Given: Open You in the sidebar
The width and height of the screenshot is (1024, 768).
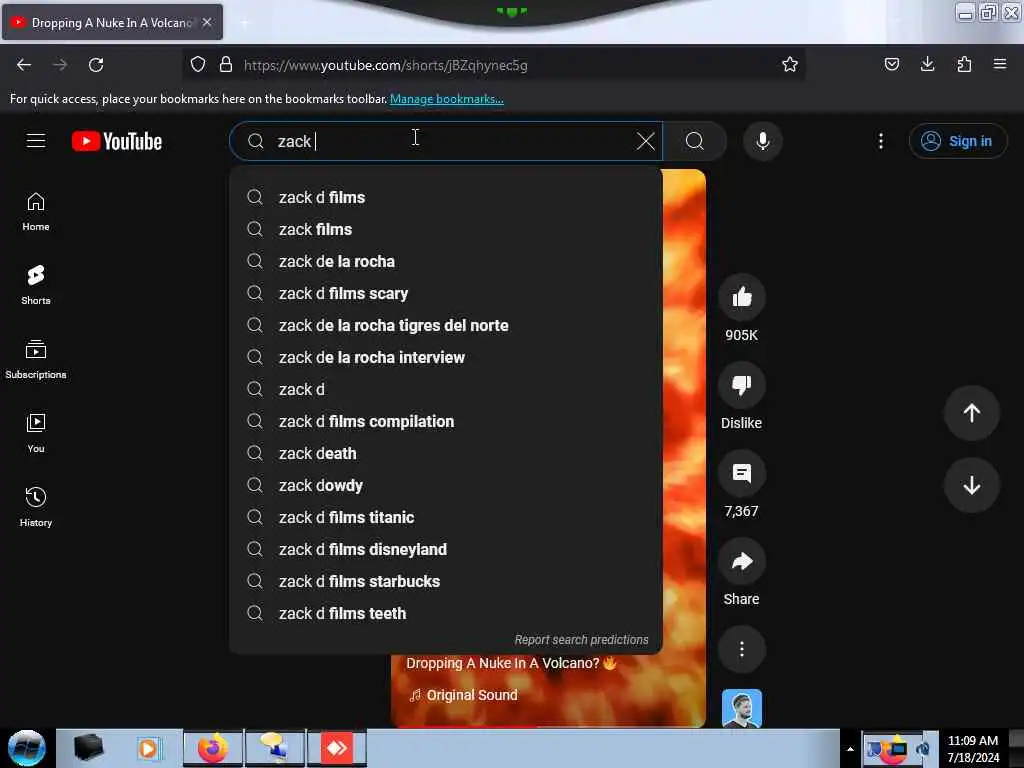Looking at the screenshot, I should tap(36, 434).
